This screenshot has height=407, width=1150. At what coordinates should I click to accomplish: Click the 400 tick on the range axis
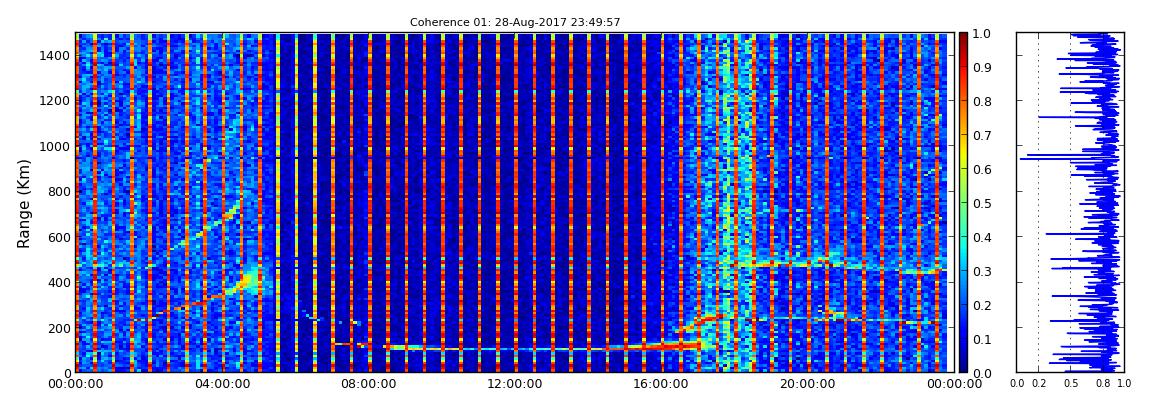click(x=60, y=282)
